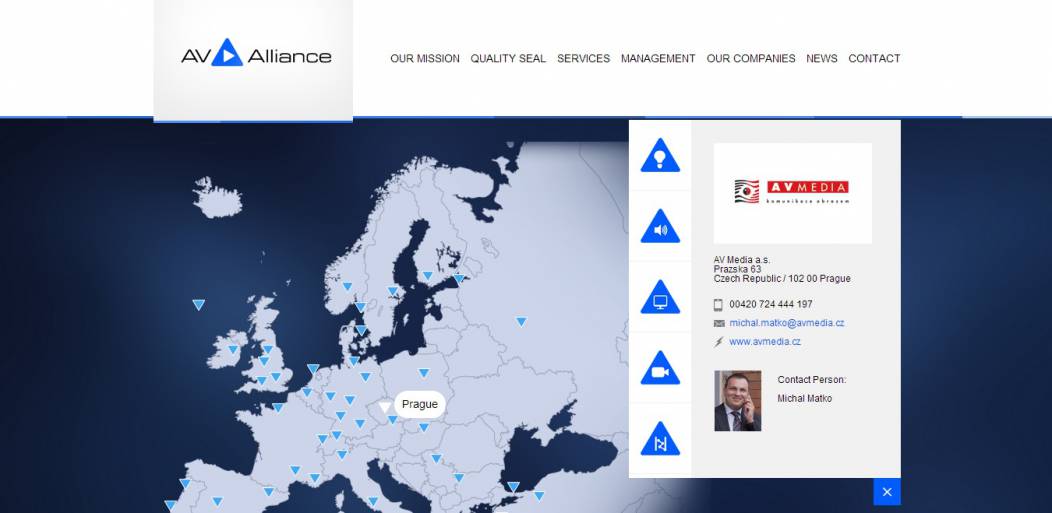Image resolution: width=1052 pixels, height=513 pixels.
Task: Select the marker in Atlantic northwest of Scotland
Action: click(198, 304)
